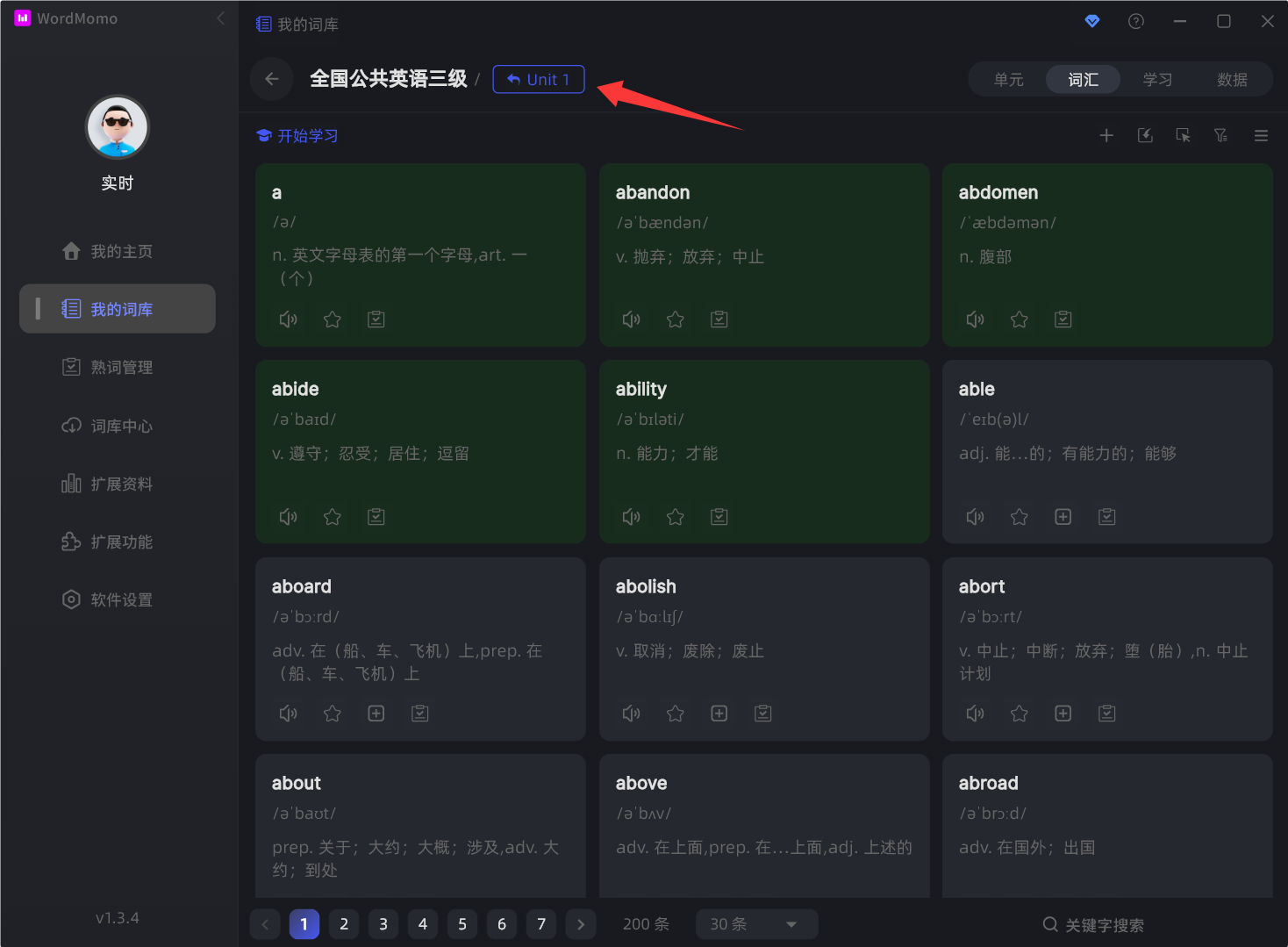Switch to the 词汇 tab

coord(1084,79)
